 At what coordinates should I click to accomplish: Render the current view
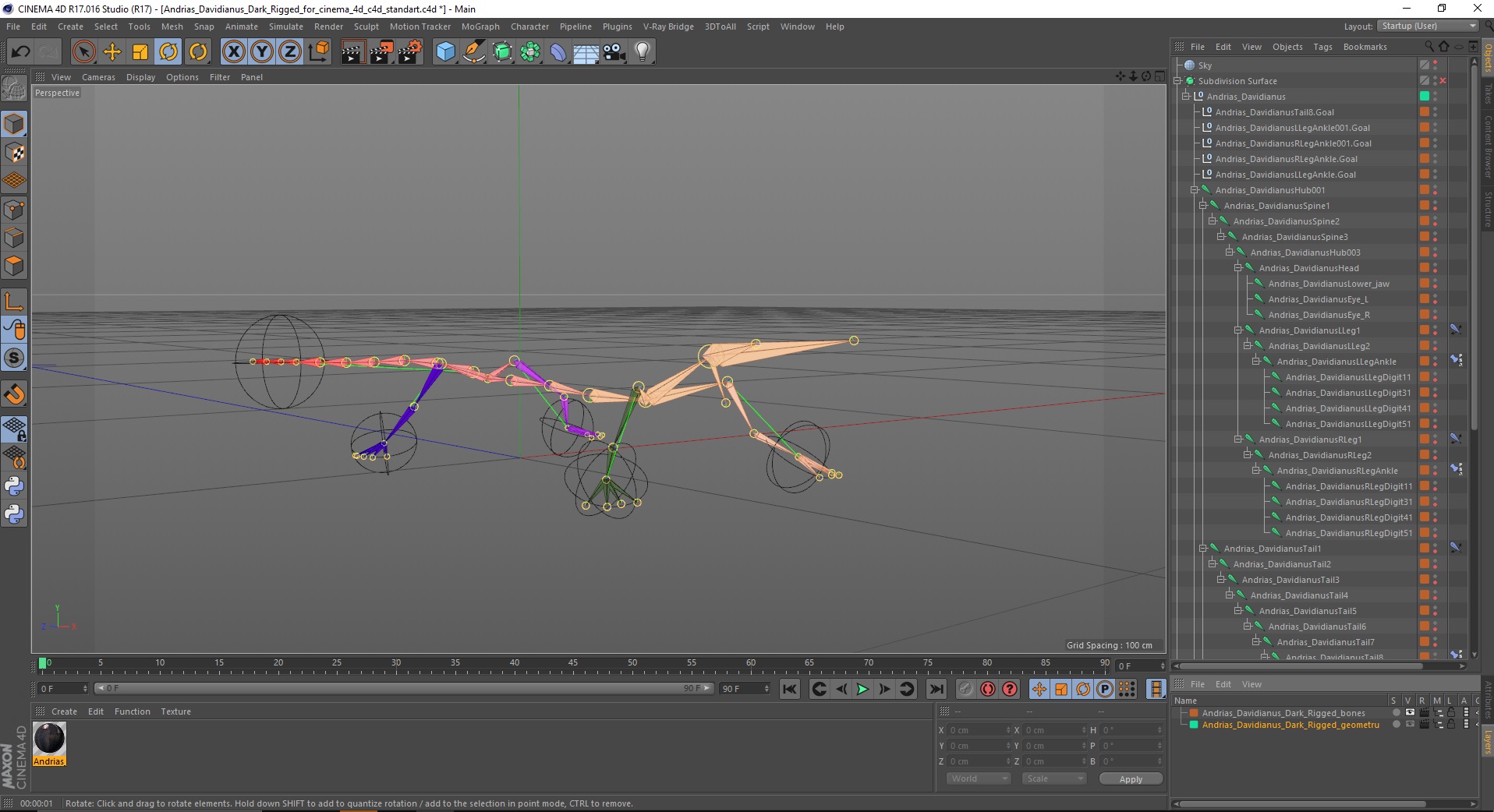click(352, 52)
